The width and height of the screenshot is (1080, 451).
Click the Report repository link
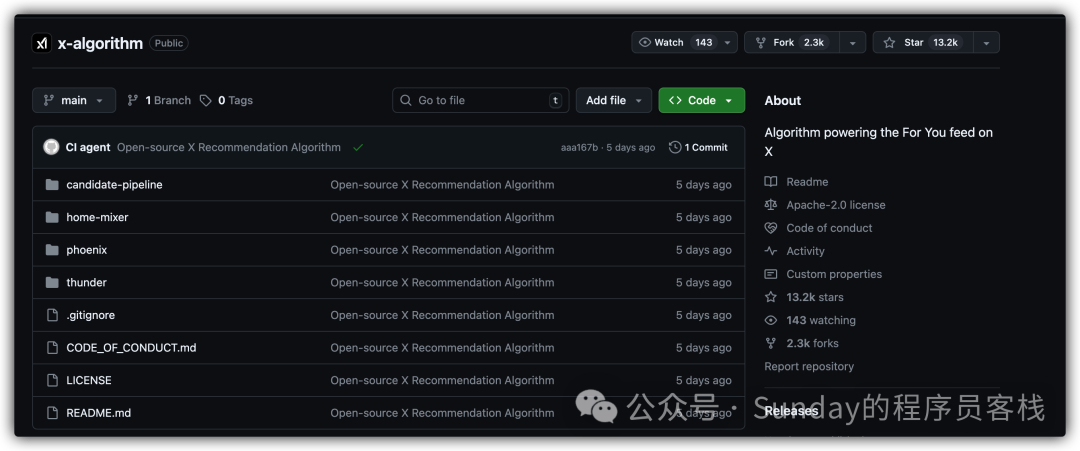click(809, 366)
